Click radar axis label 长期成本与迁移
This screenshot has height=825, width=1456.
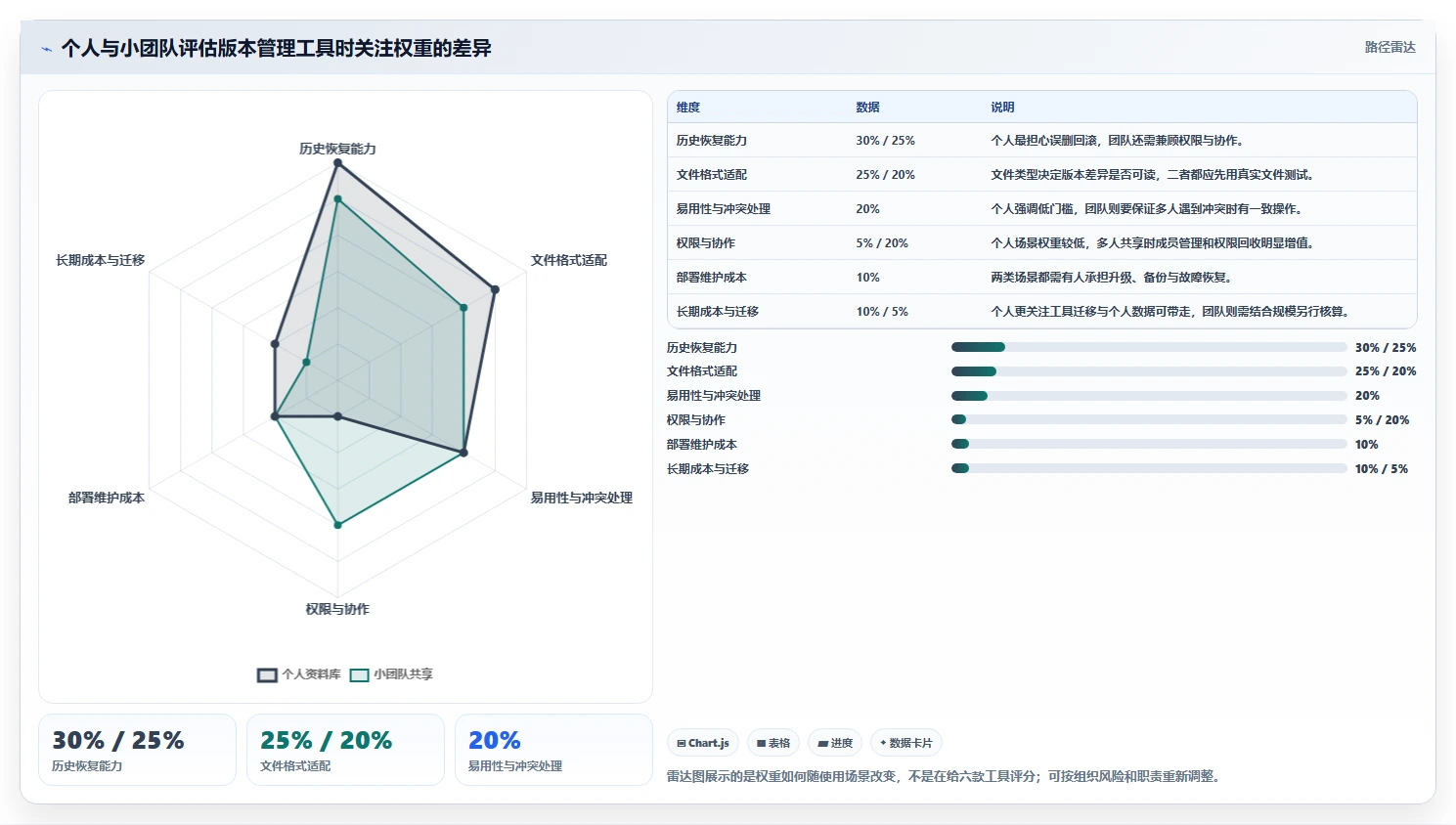[x=101, y=260]
